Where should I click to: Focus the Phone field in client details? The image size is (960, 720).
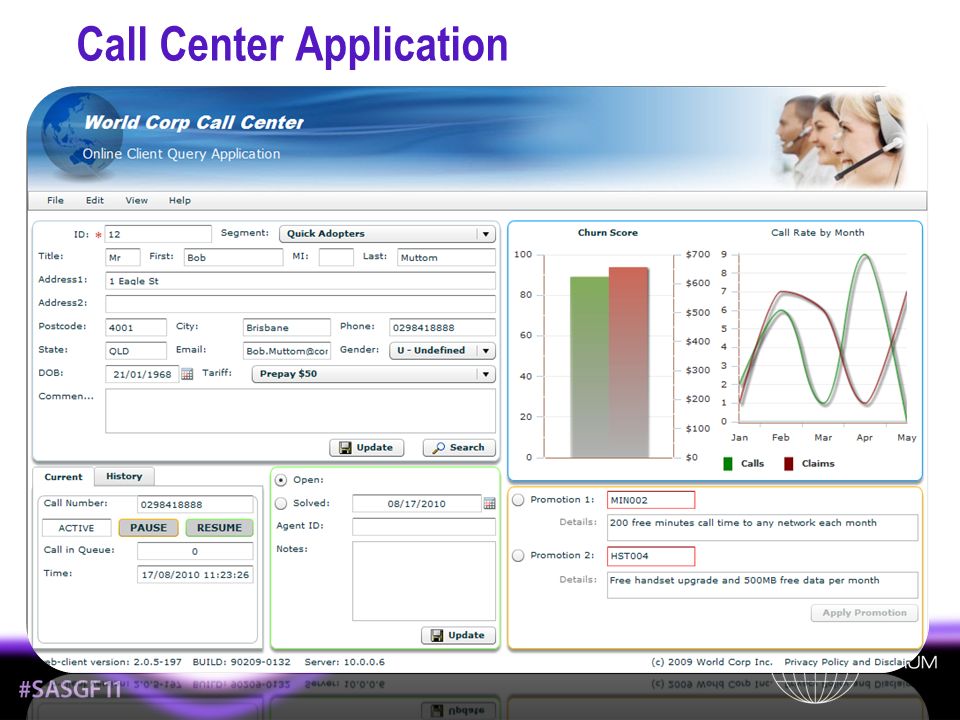point(442,327)
